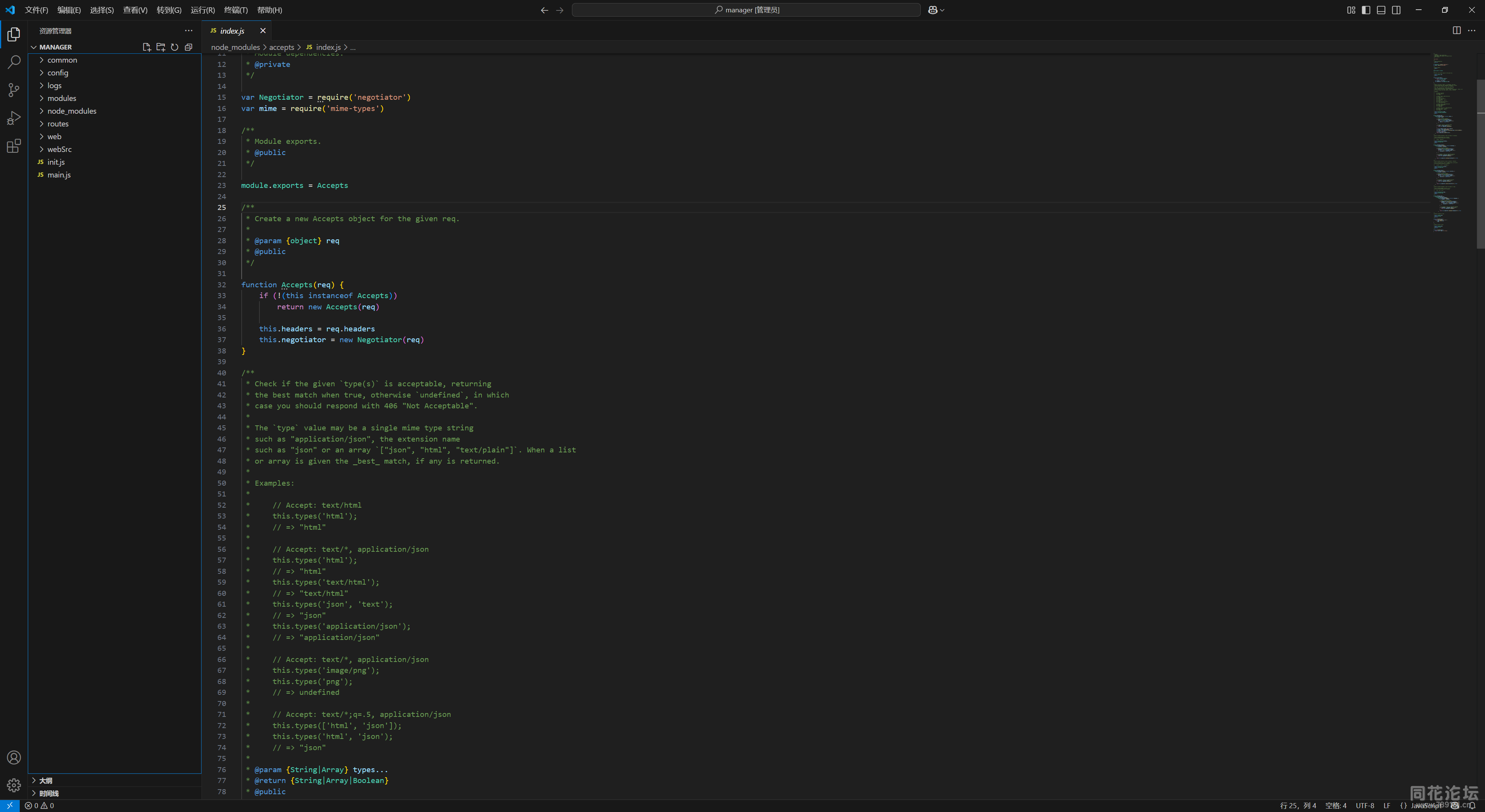This screenshot has width=1485, height=812.
Task: Expand the logs folder
Action: (x=115, y=85)
